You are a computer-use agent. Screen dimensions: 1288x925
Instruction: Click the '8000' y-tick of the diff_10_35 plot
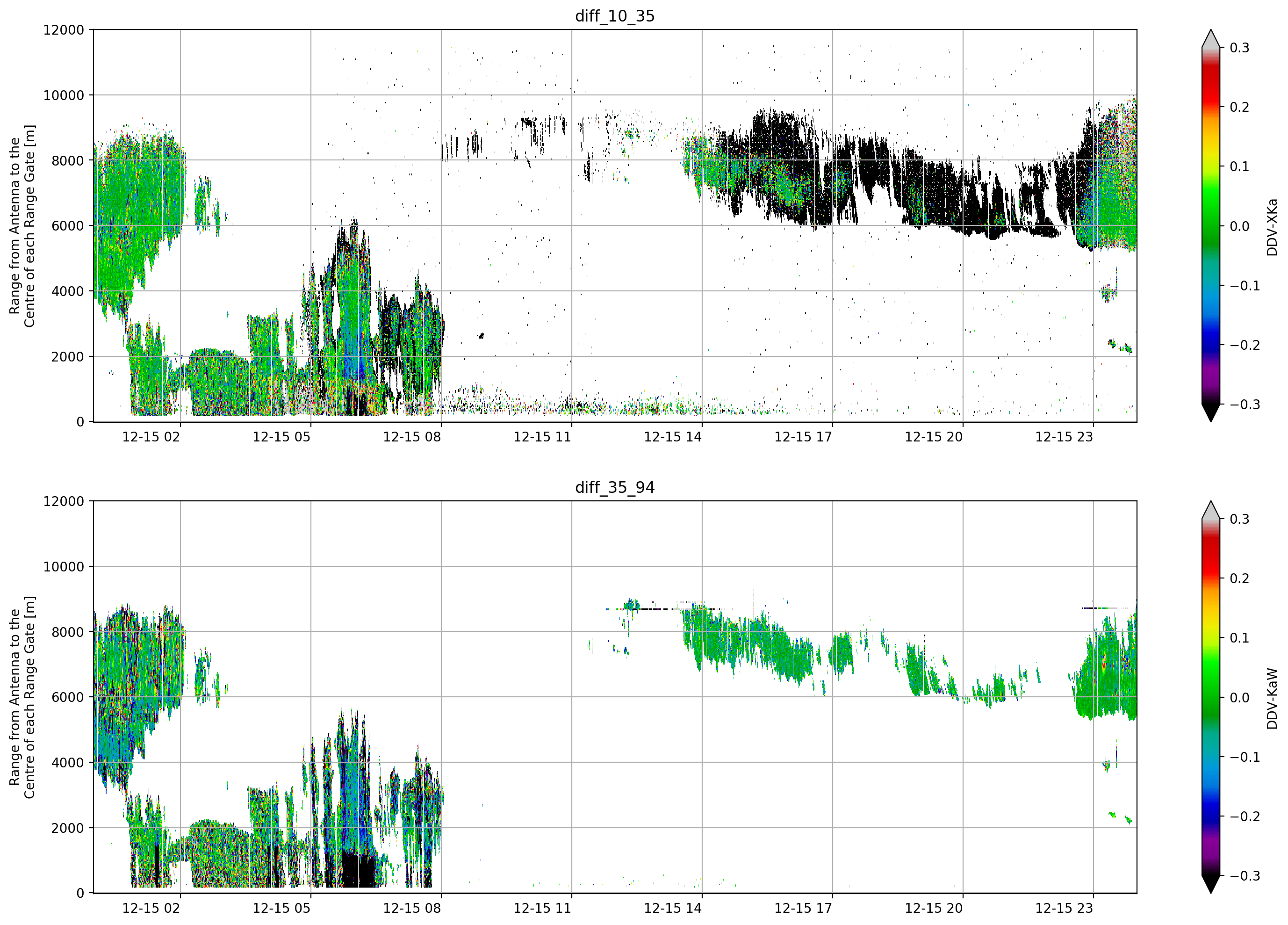pos(68,161)
